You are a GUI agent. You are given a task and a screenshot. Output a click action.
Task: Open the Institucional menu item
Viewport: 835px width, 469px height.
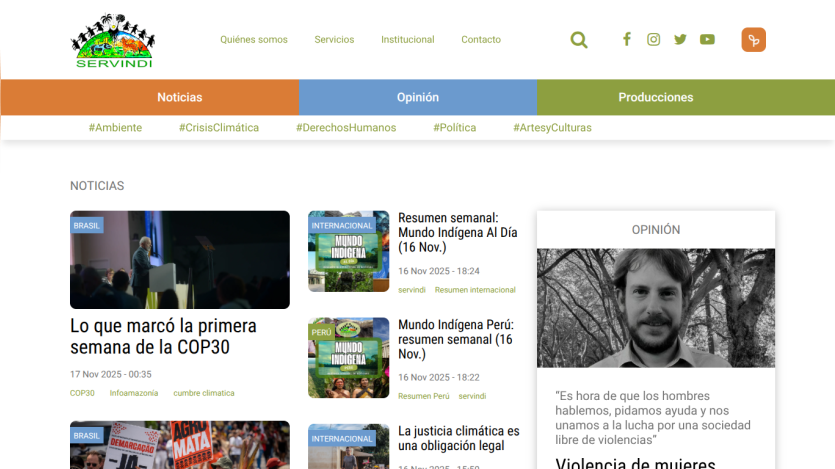tap(408, 39)
